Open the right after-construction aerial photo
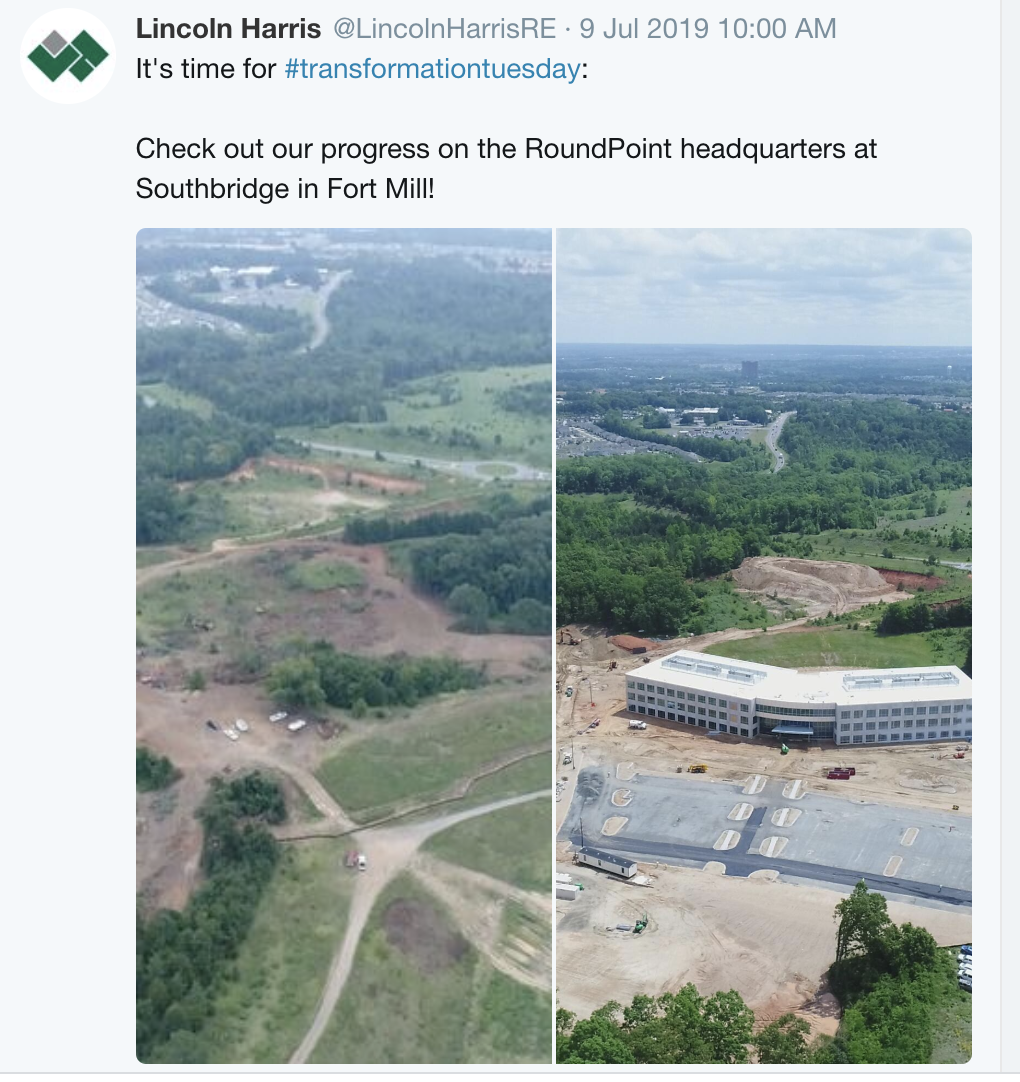Screen dimensions: 1020x1082 pyautogui.click(x=764, y=645)
